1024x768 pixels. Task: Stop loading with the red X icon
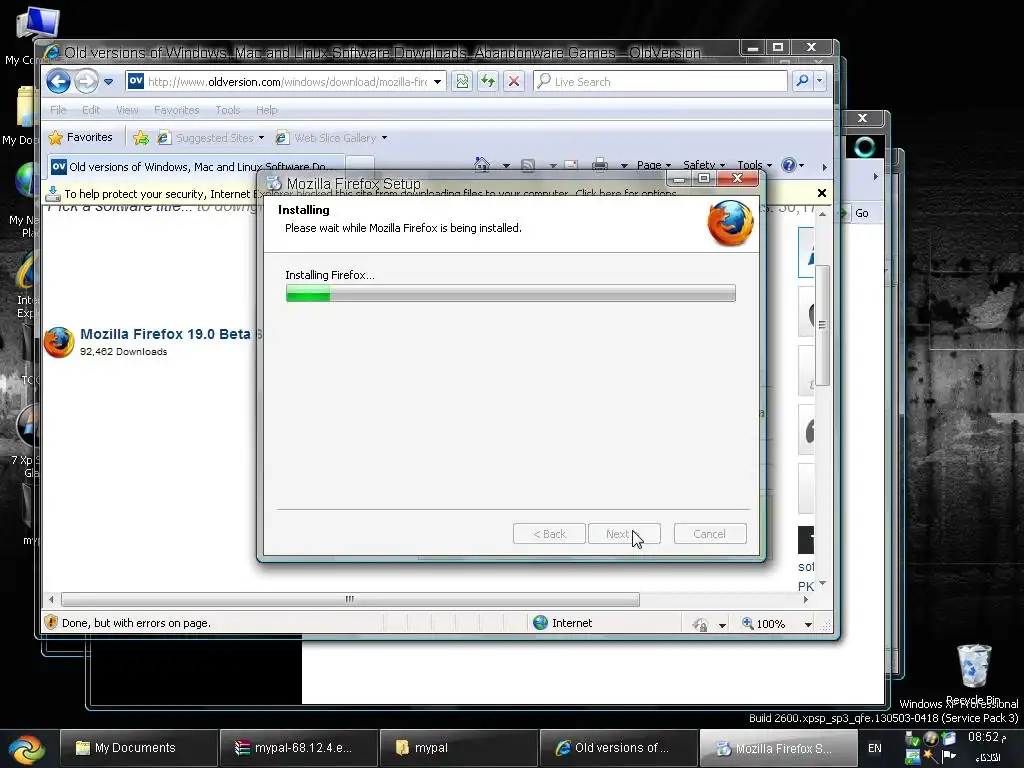tap(514, 82)
